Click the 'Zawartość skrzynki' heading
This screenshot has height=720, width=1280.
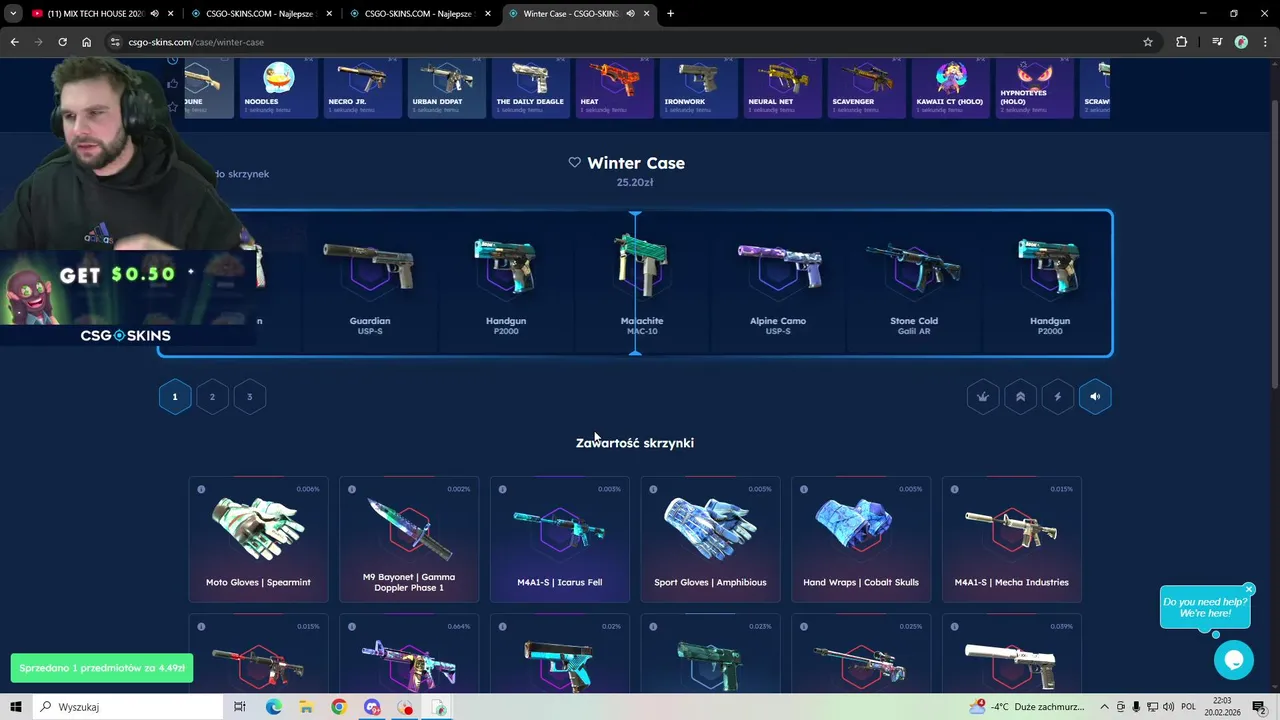635,443
